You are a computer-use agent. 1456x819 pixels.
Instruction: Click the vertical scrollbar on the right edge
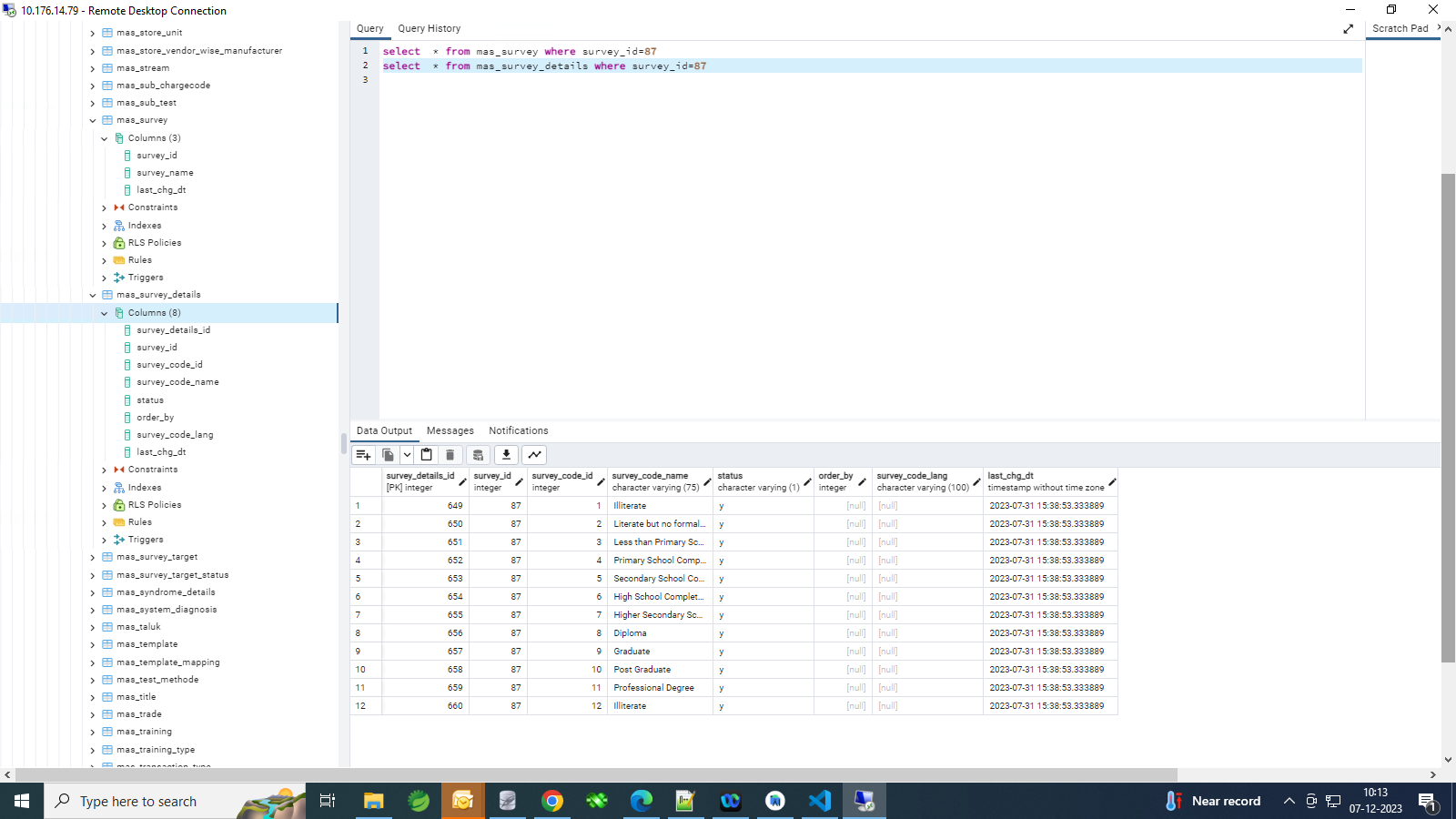point(1448,417)
